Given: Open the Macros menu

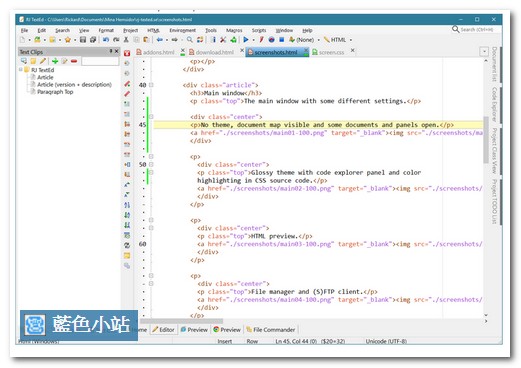Looking at the screenshot, I should 234,30.
